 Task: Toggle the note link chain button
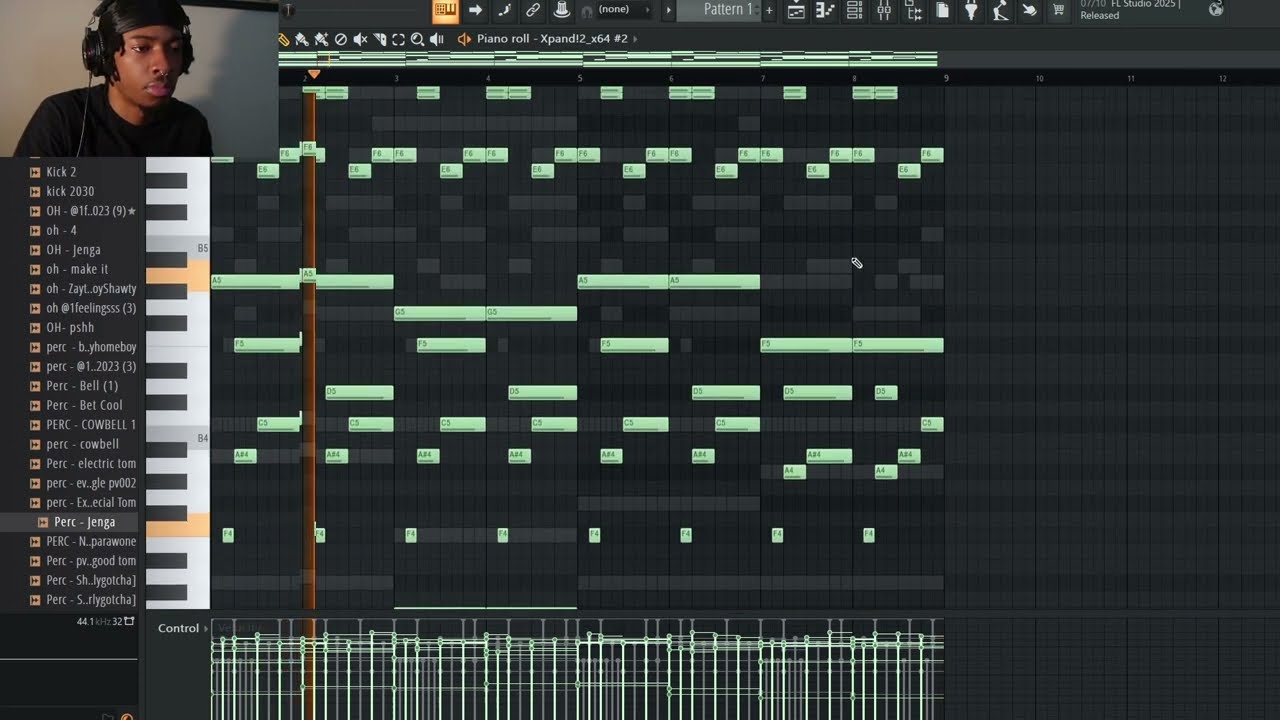(x=532, y=9)
